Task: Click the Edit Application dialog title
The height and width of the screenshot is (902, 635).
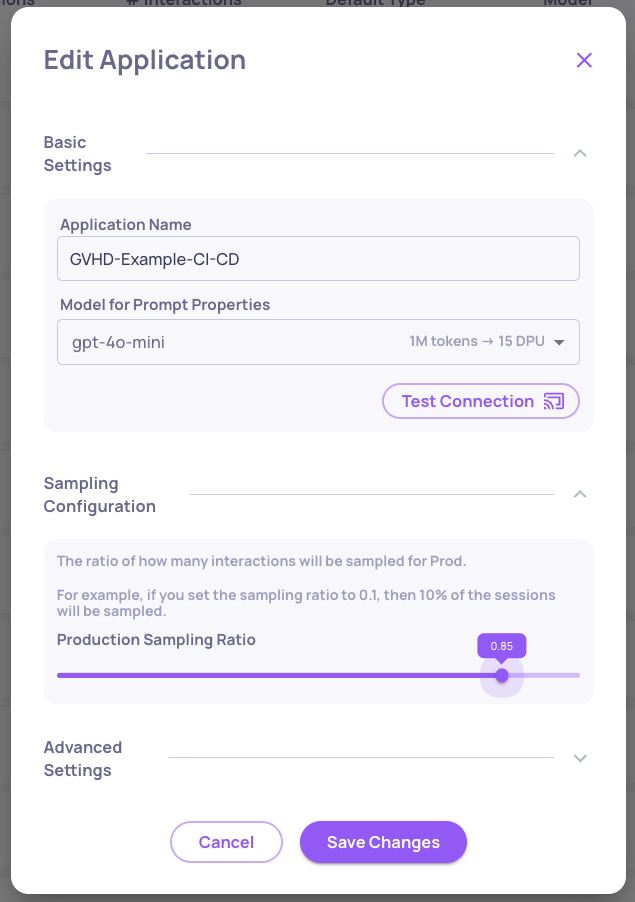Action: coord(144,60)
